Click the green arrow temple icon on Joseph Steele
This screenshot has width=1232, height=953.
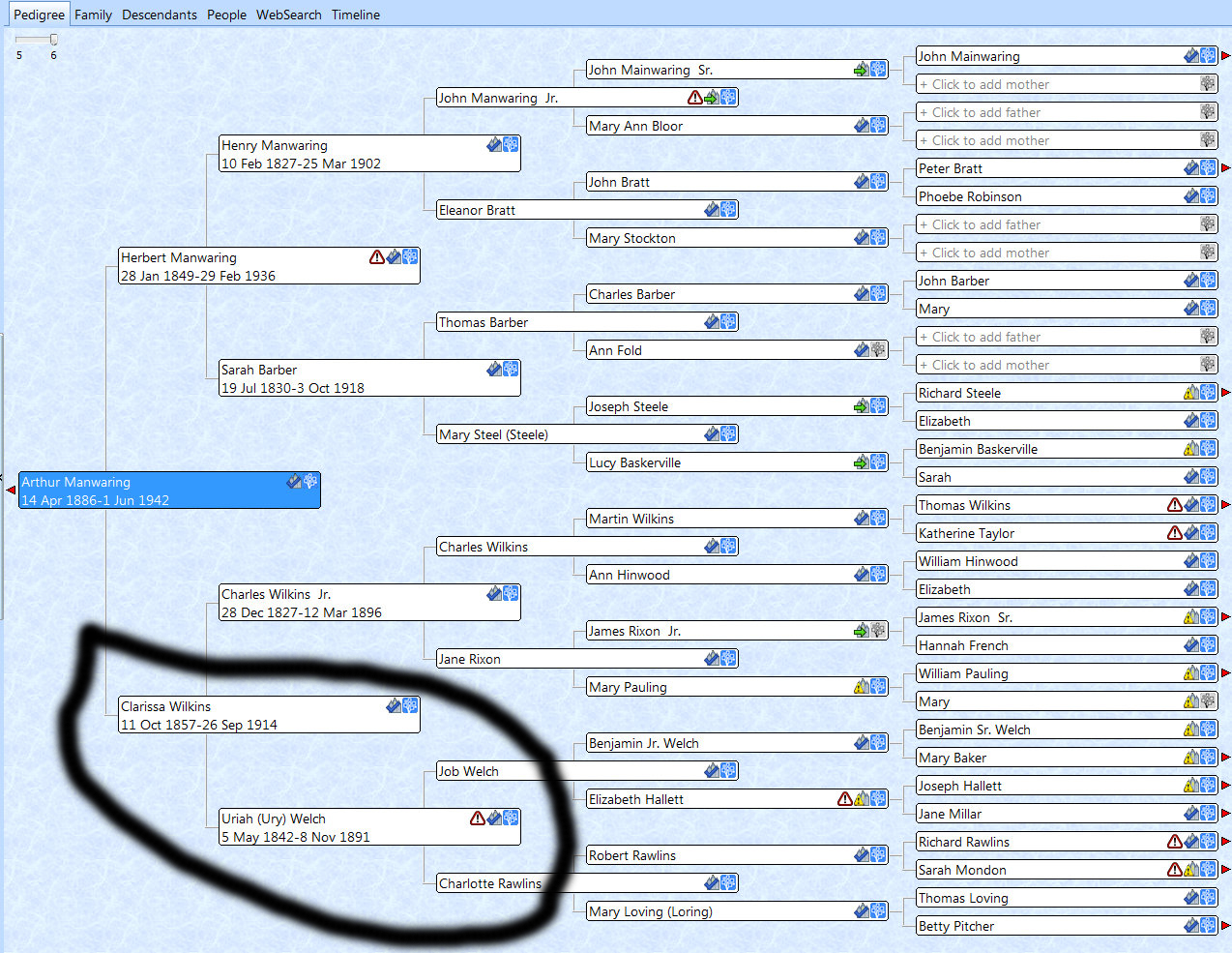861,407
